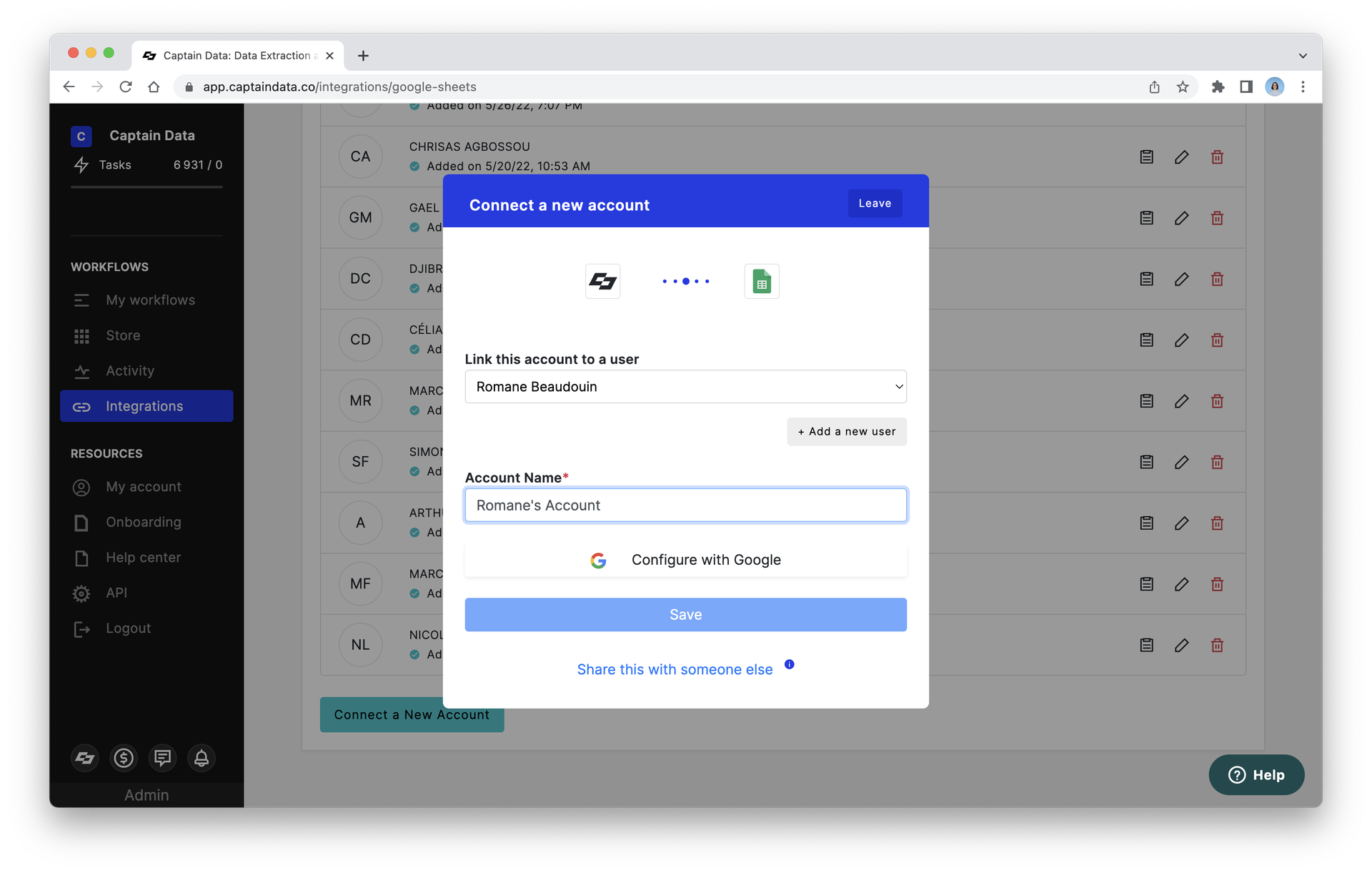Open Activity in sidebar
Screen dimensions: 1372x873
coord(146,370)
